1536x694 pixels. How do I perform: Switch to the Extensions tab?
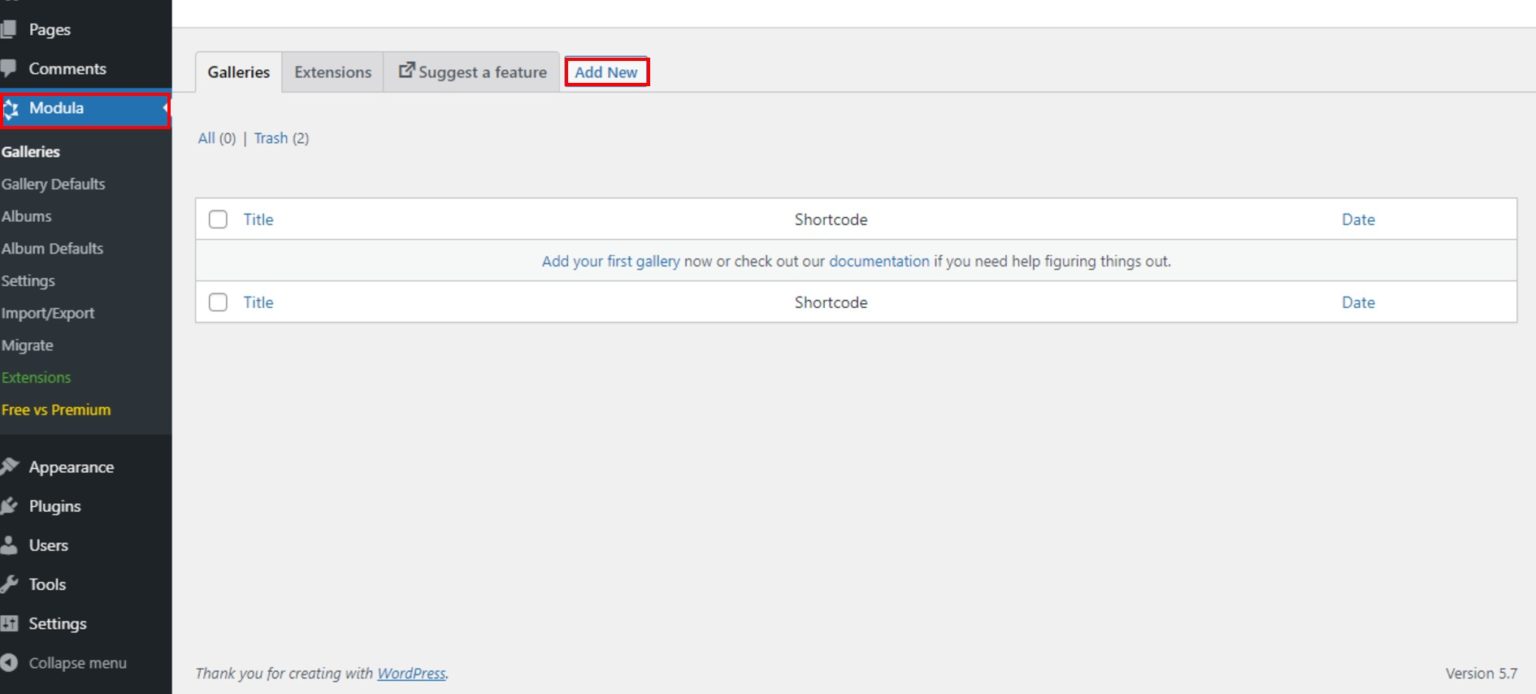pyautogui.click(x=333, y=71)
